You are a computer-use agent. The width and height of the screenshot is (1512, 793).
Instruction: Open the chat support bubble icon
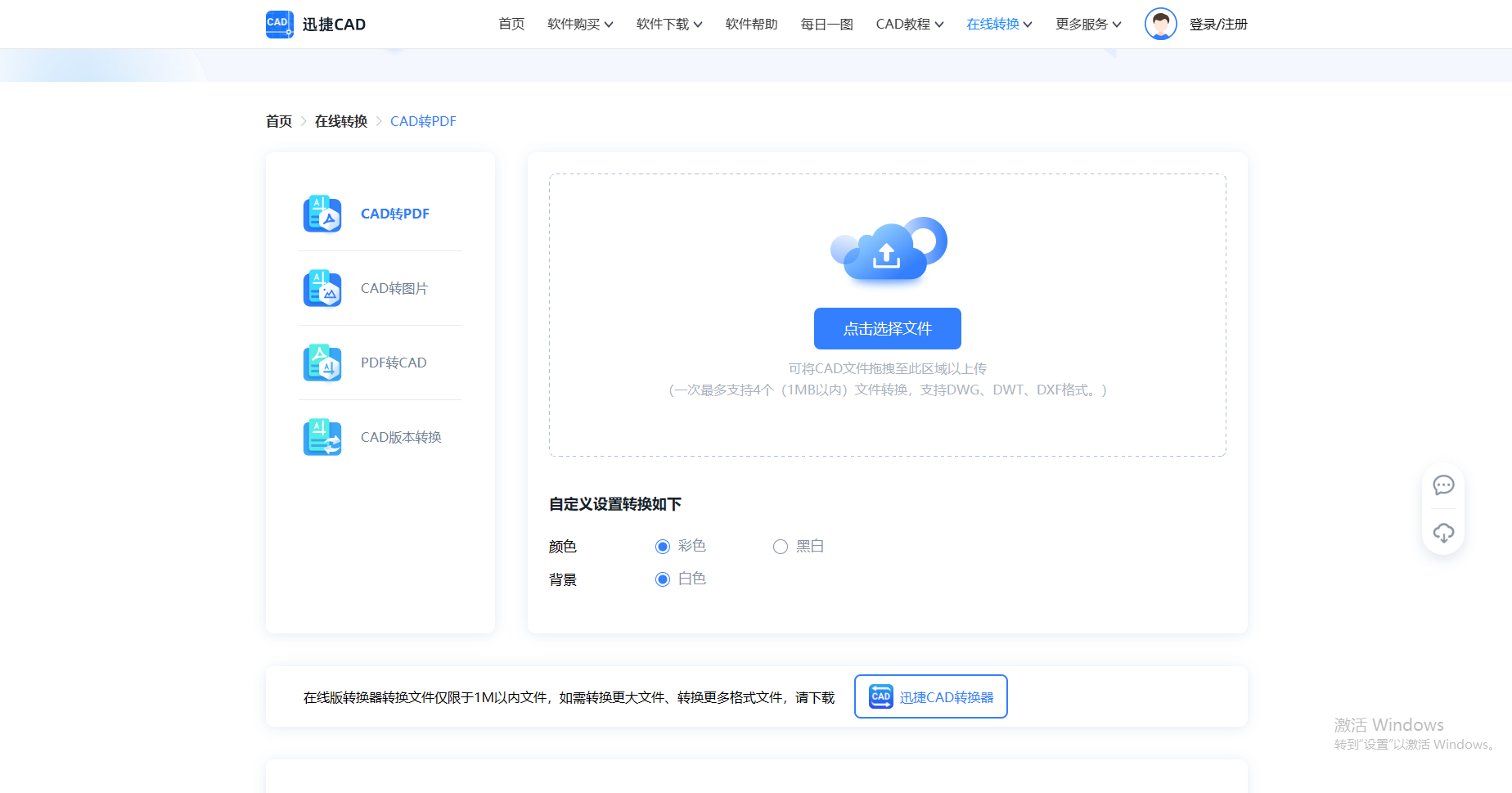1443,485
